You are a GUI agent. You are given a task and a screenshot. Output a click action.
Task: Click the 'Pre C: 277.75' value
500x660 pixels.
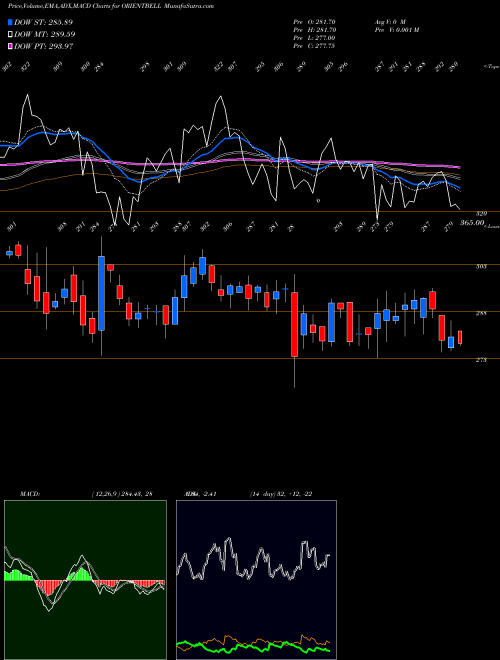click(314, 46)
